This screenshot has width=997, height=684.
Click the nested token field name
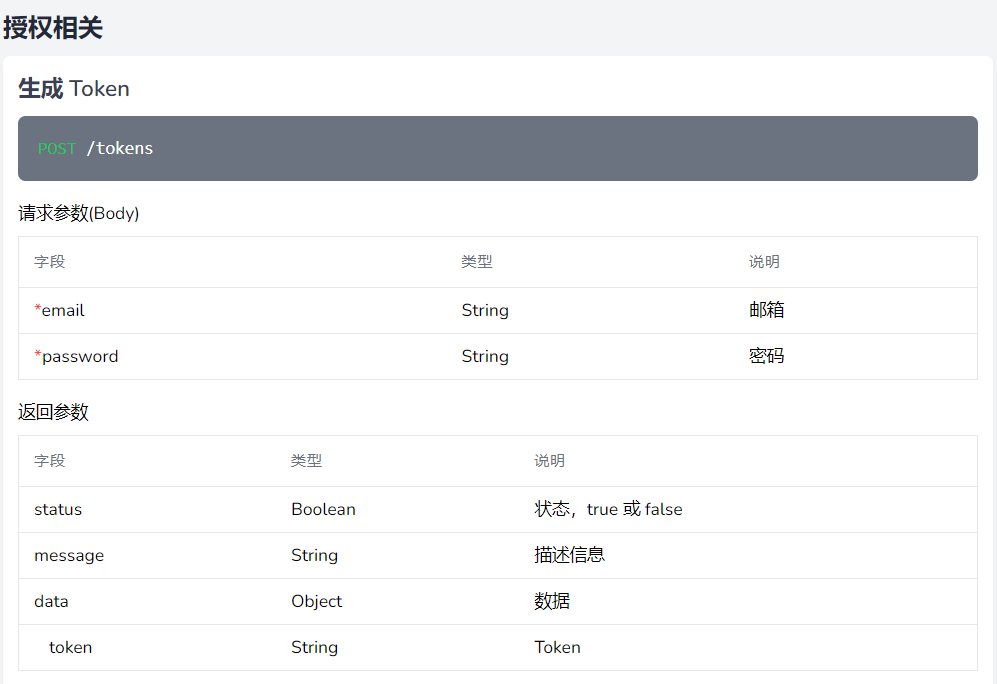pyautogui.click(x=70, y=648)
